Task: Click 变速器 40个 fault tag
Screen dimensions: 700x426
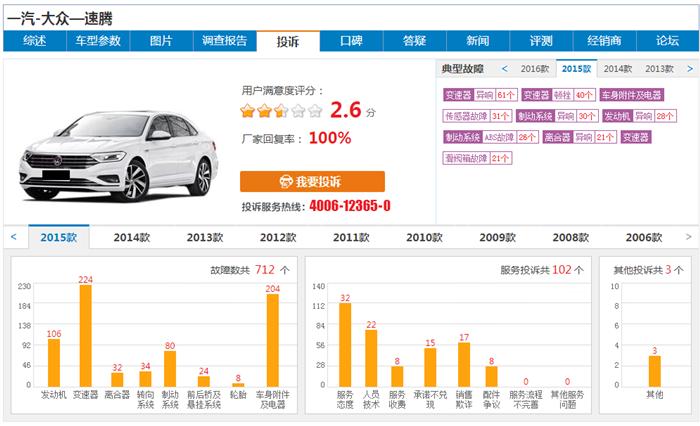Action: point(558,95)
